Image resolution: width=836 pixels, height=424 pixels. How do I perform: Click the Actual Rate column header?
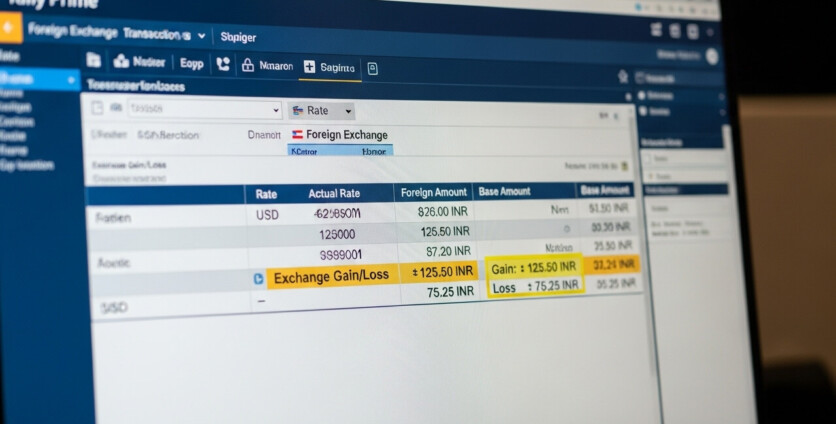[x=334, y=194]
